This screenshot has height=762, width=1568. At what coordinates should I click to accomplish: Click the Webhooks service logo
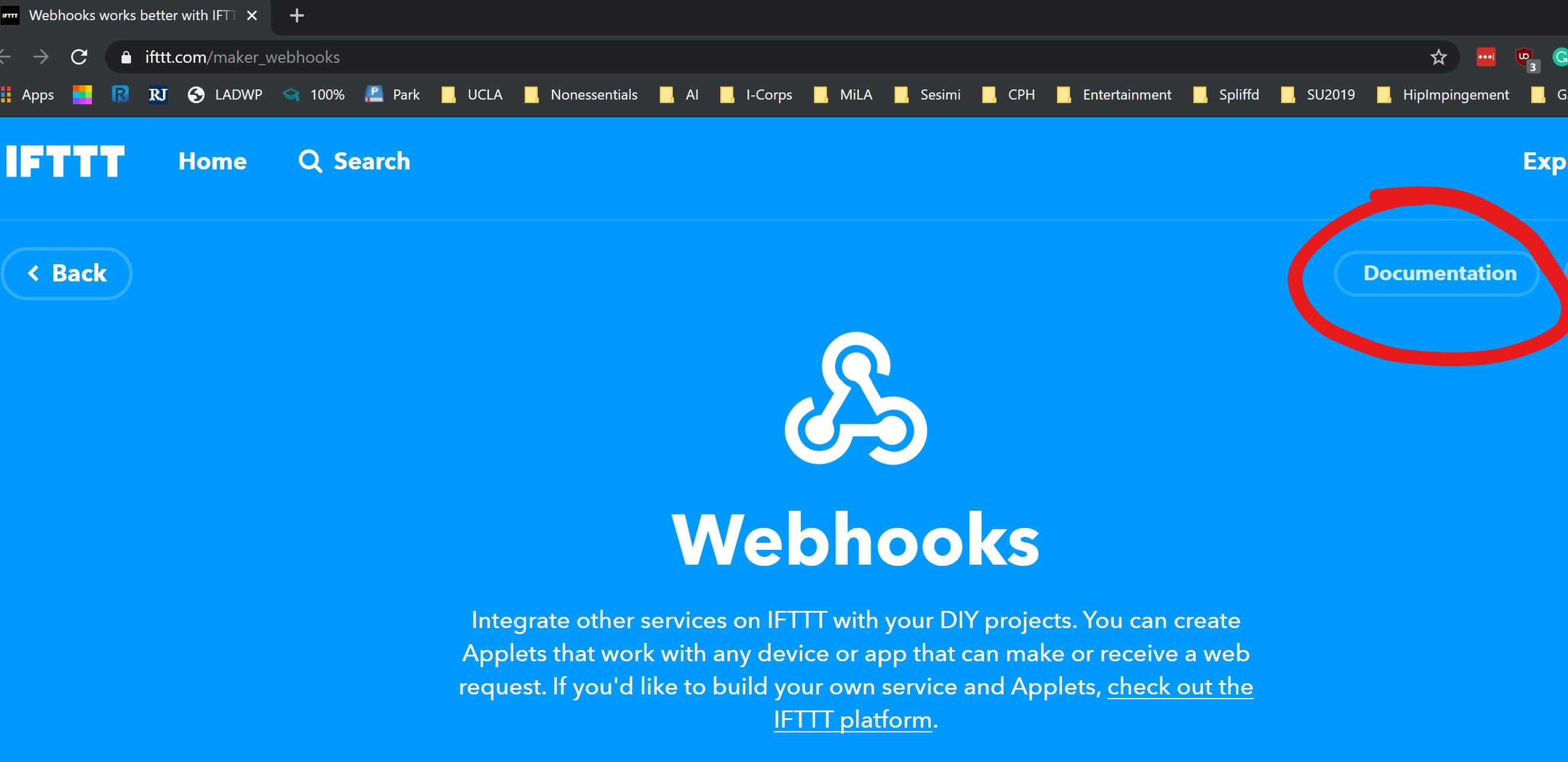pos(855,399)
